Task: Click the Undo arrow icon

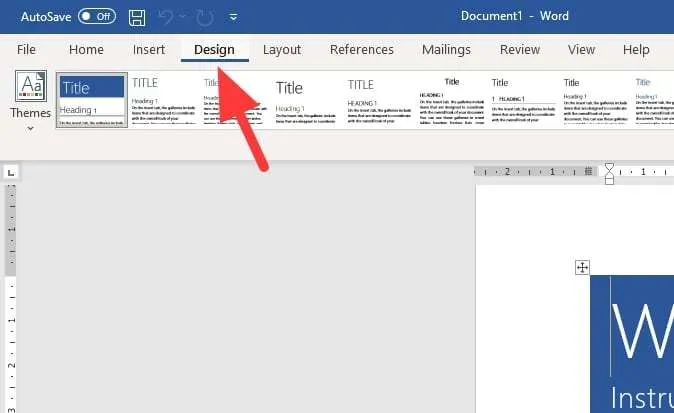Action: point(165,17)
